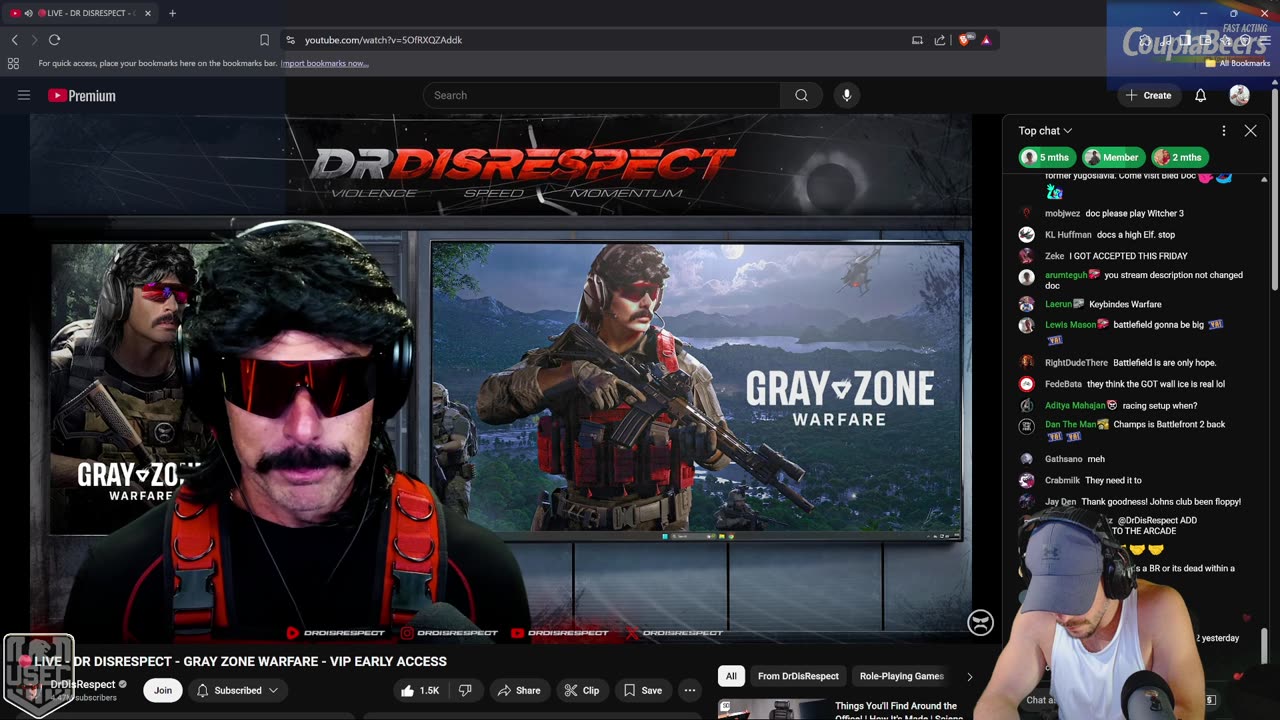
Task: Mute the tab using its speaker icon
Action: tap(28, 13)
